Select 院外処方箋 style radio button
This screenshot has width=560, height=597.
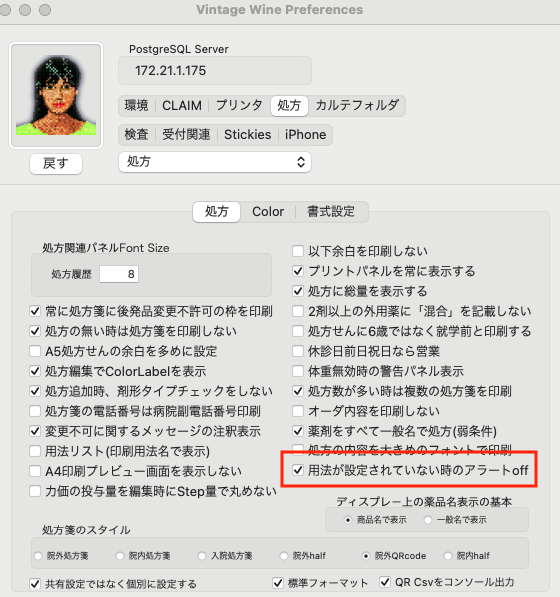[38, 556]
